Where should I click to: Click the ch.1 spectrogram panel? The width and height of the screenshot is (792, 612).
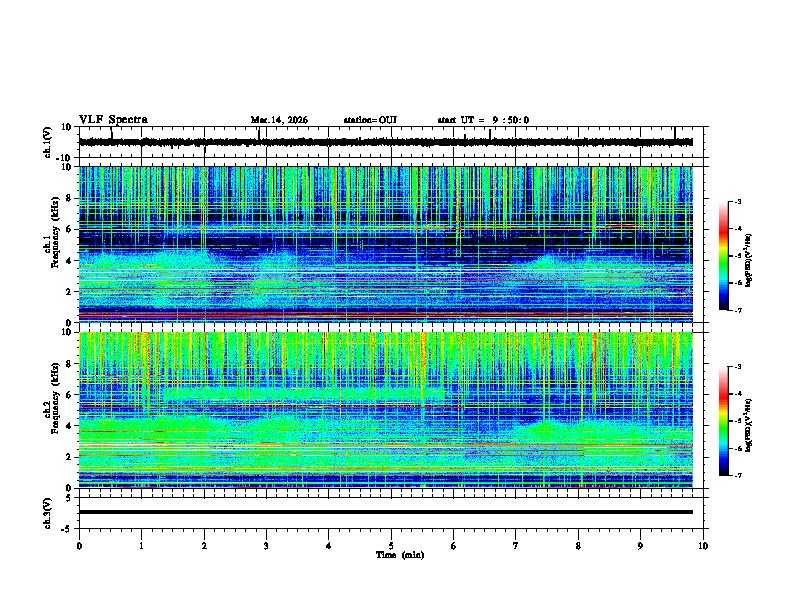pyautogui.click(x=386, y=244)
